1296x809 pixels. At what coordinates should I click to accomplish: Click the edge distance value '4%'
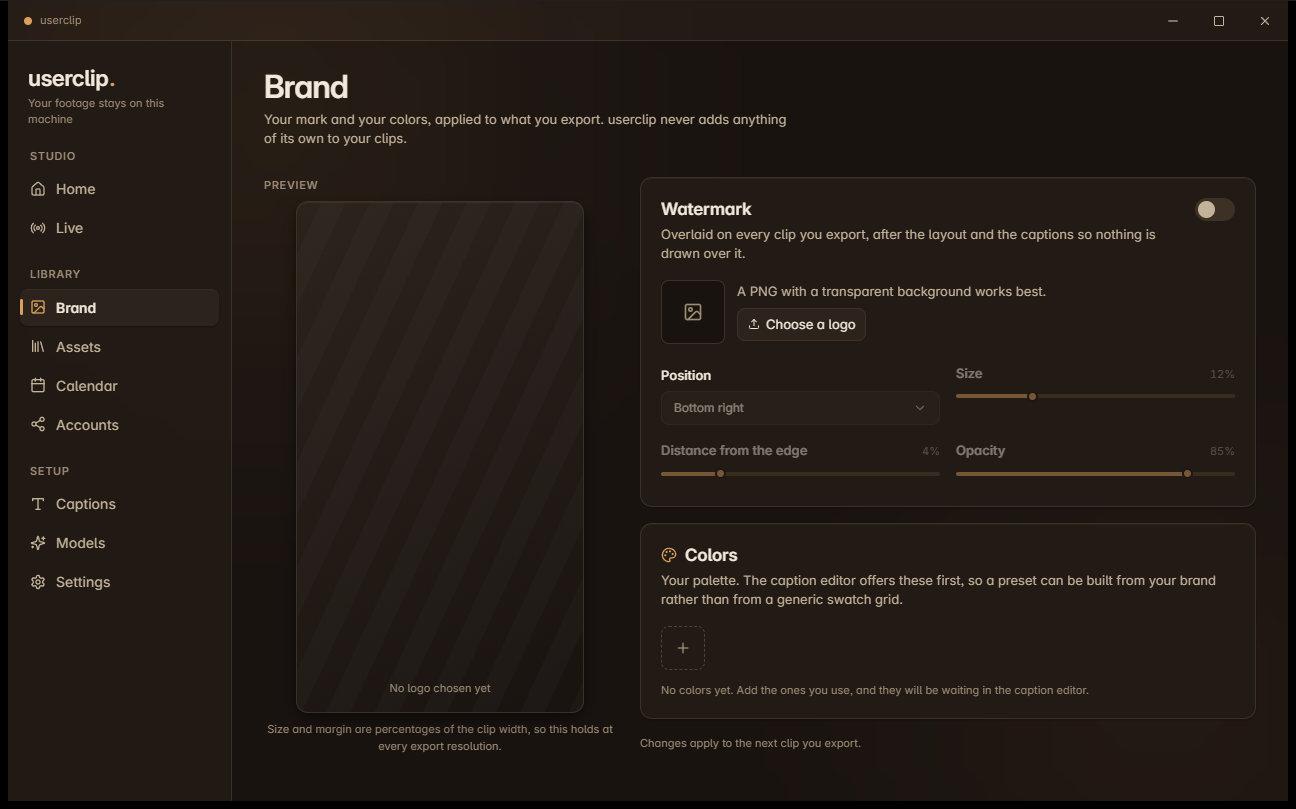pyautogui.click(x=931, y=451)
